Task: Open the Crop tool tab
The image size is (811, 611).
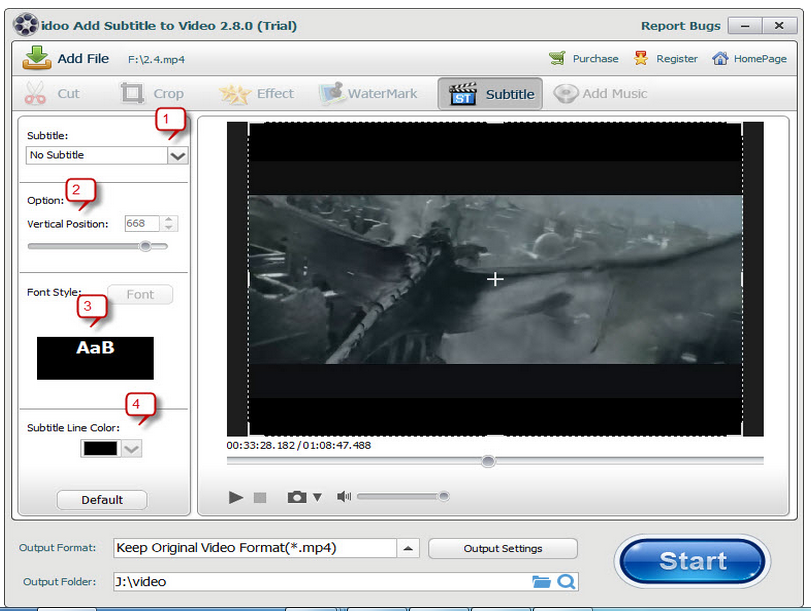Action: coord(152,94)
